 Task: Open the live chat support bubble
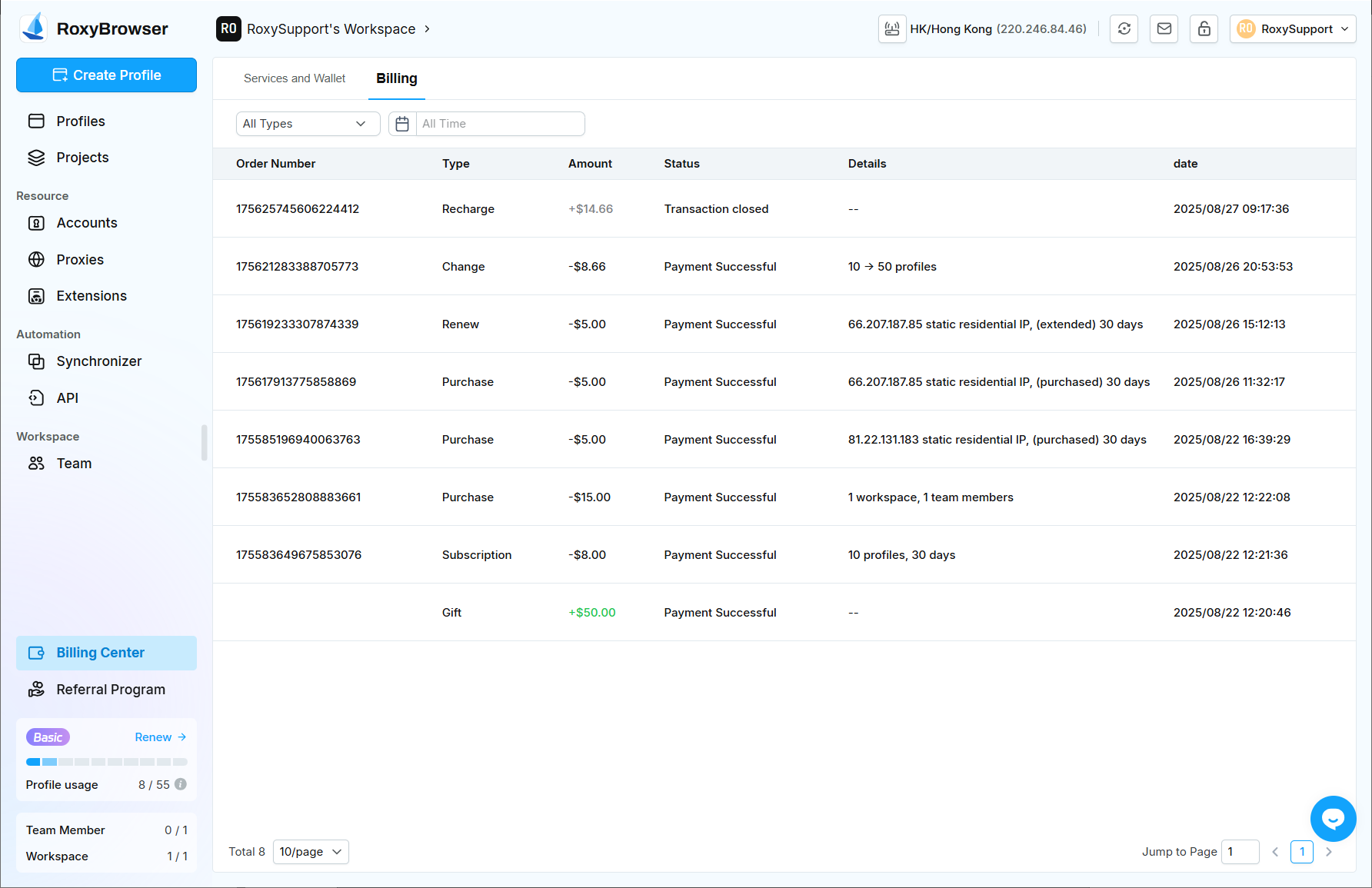coord(1333,819)
